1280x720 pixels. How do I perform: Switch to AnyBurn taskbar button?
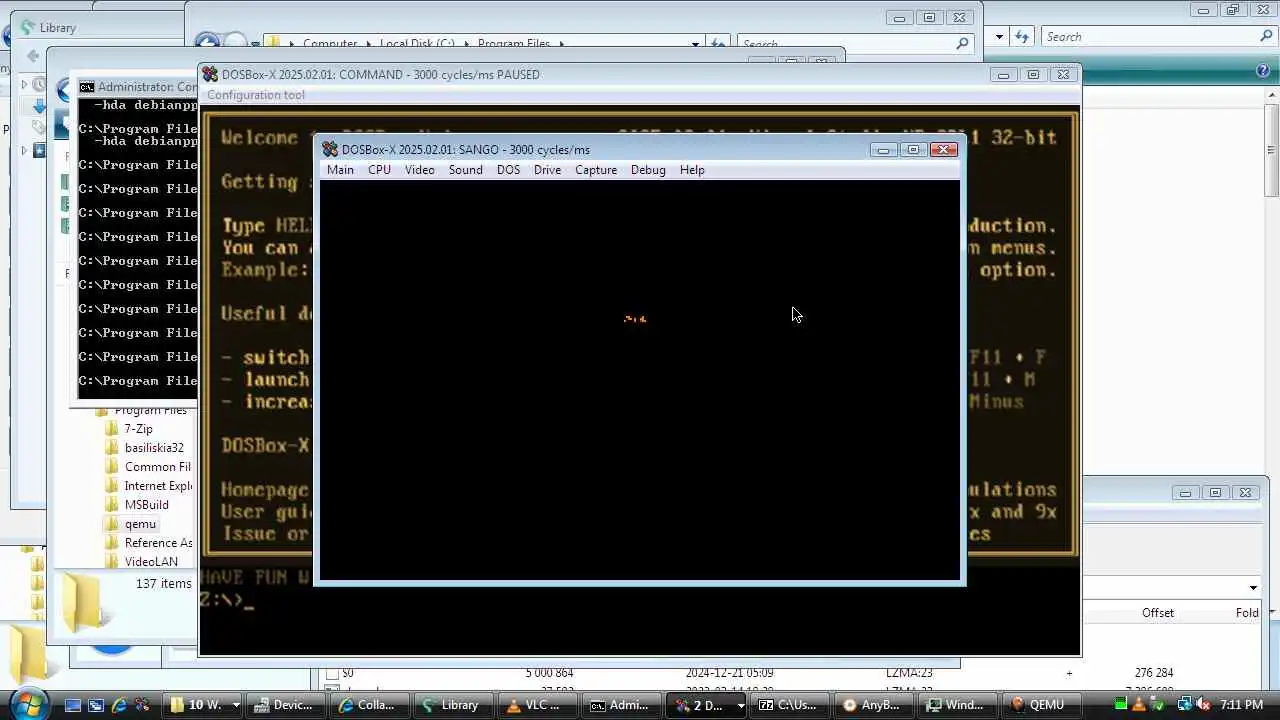(x=874, y=705)
